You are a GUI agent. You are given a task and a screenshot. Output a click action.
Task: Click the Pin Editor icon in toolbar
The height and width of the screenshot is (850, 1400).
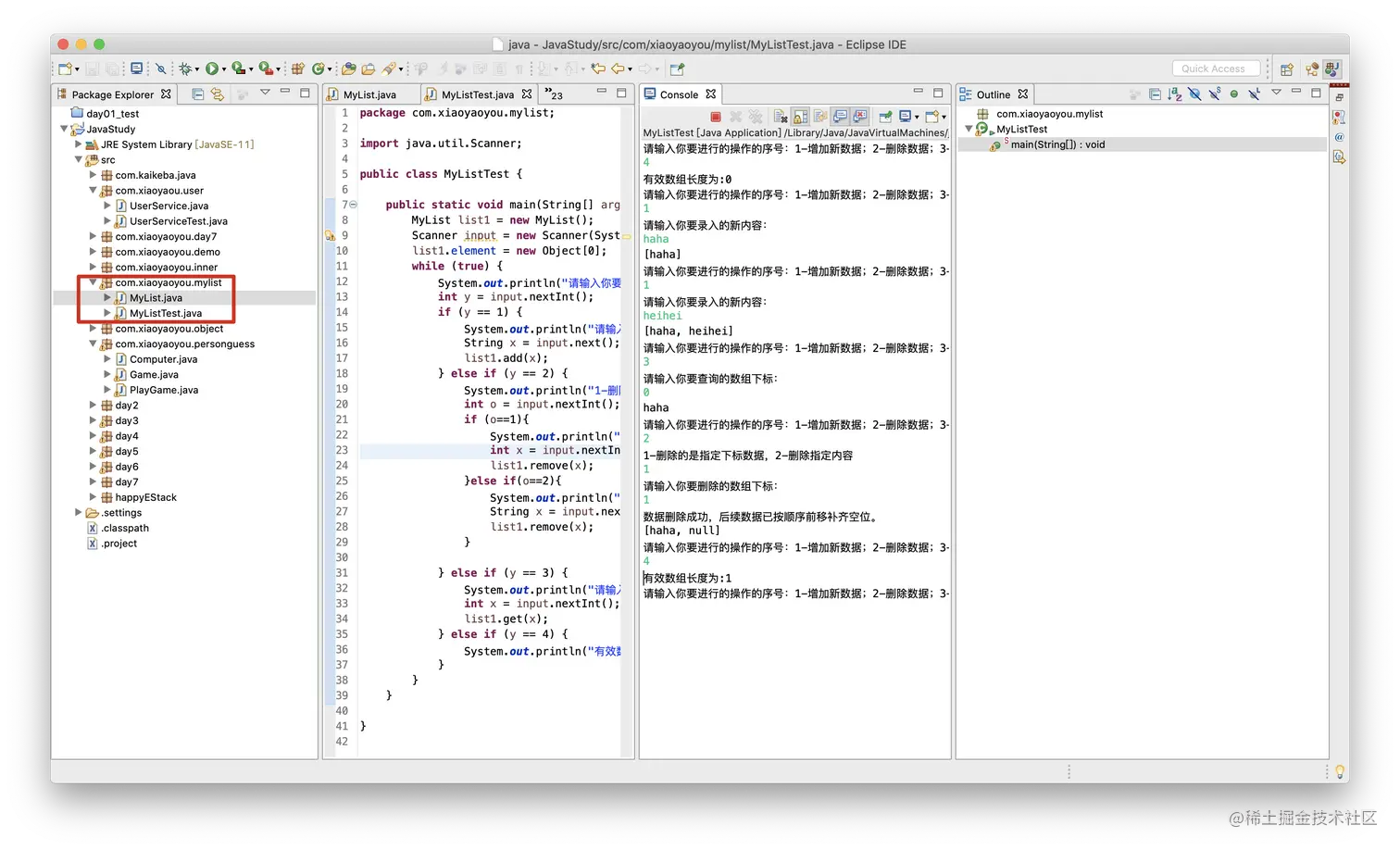[677, 69]
